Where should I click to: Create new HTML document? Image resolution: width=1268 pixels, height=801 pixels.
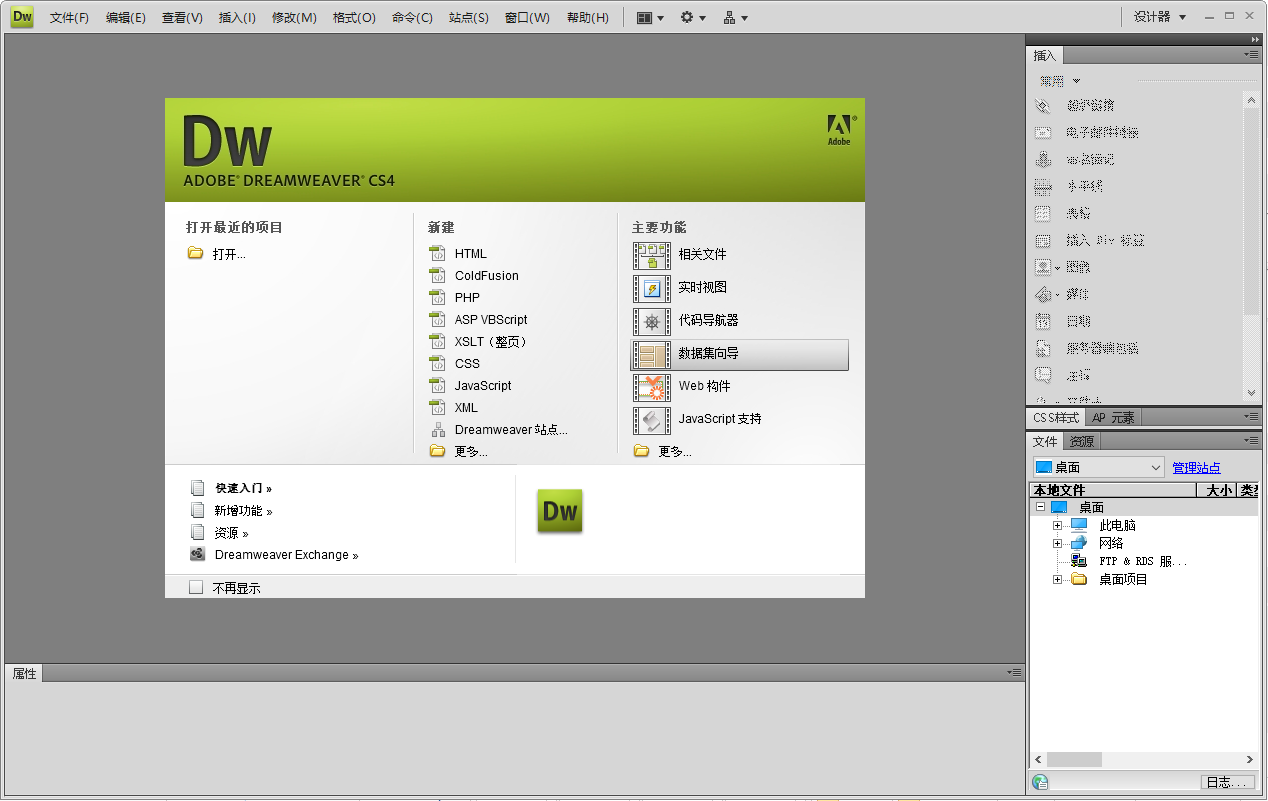(470, 254)
